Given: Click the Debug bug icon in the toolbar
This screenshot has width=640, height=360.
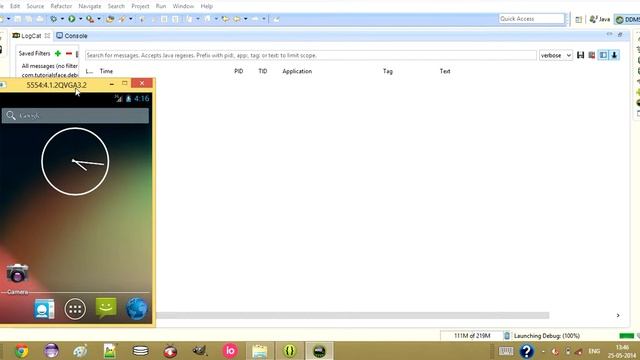Looking at the screenshot, I should click(53, 19).
